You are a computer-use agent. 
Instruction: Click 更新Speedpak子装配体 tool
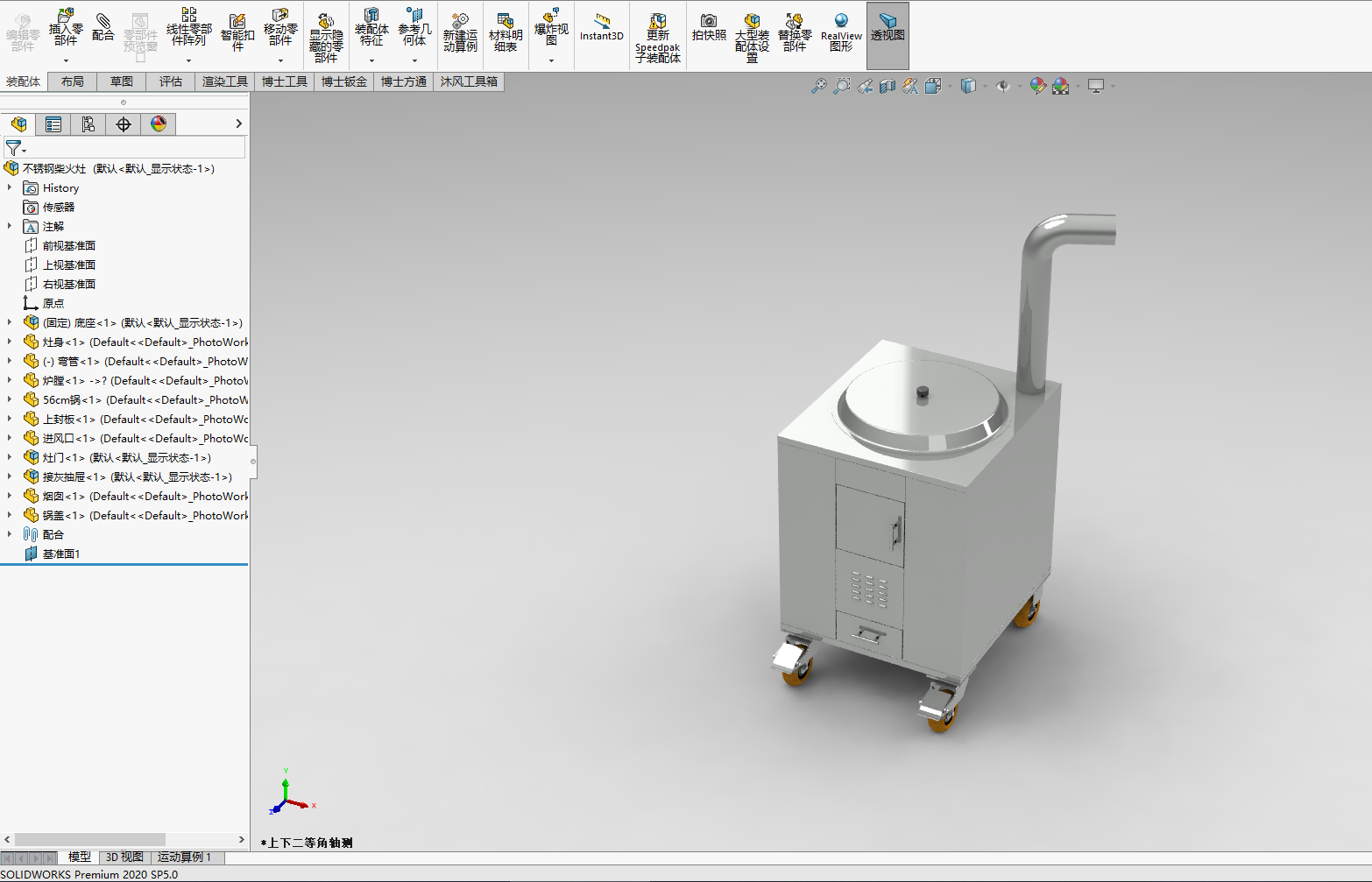tap(658, 38)
